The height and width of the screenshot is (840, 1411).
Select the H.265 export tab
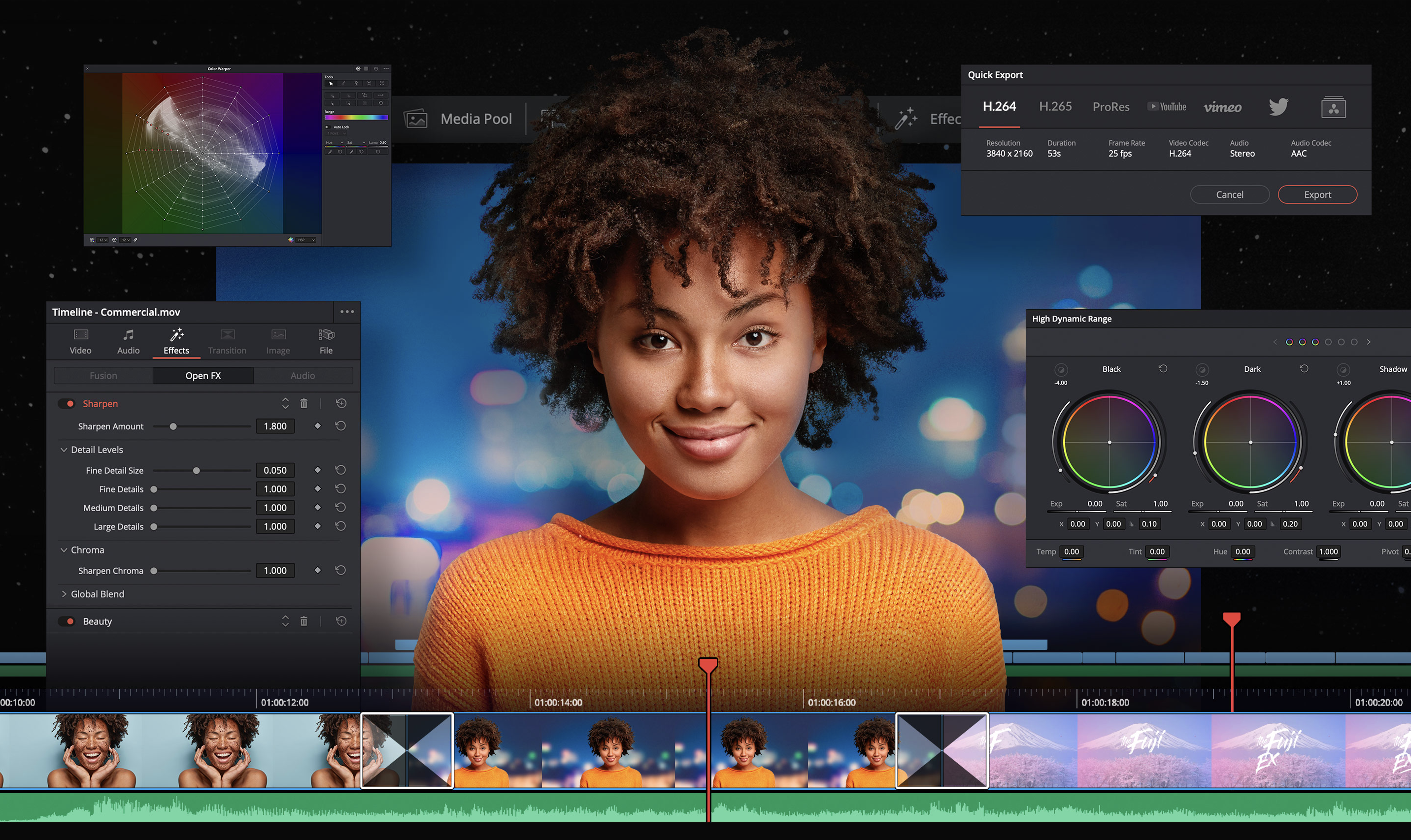[x=1055, y=106]
